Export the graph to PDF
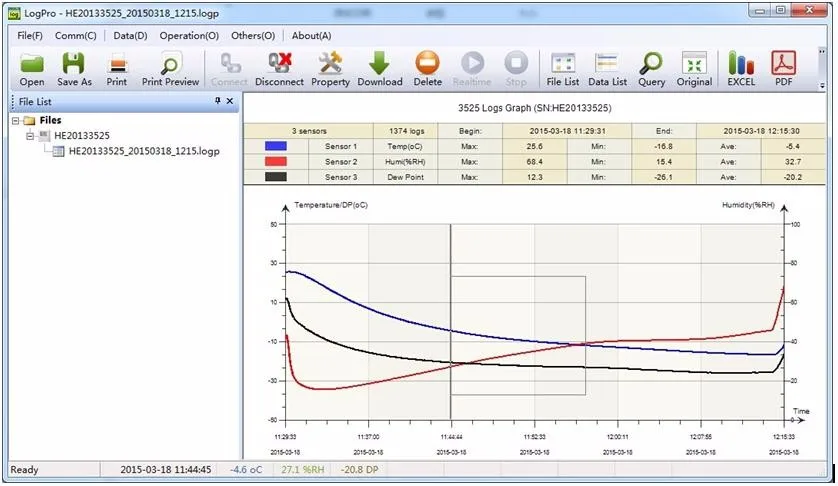The width and height of the screenshot is (838, 486). 783,70
